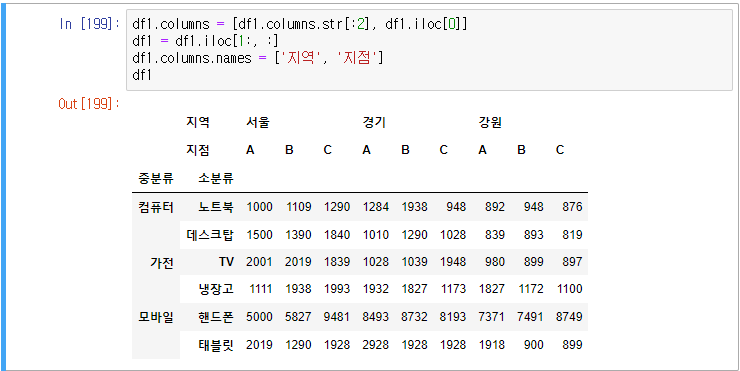This screenshot has height=371, width=740.
Task: Click the 핸드폰 row label
Action: tap(216, 317)
